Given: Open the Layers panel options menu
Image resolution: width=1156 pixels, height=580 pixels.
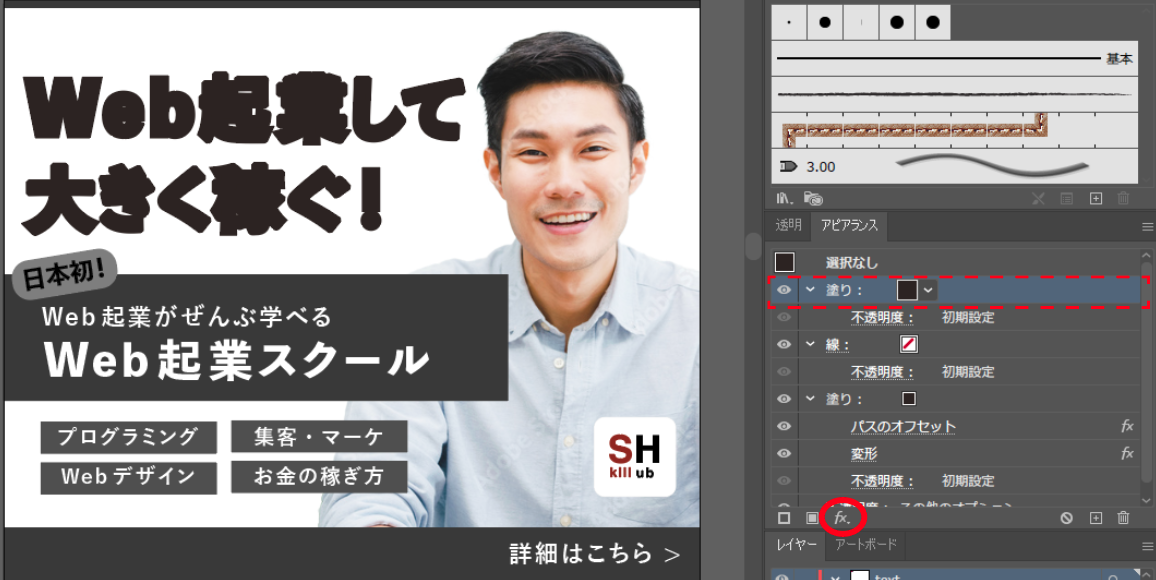Looking at the screenshot, I should 1146,546.
